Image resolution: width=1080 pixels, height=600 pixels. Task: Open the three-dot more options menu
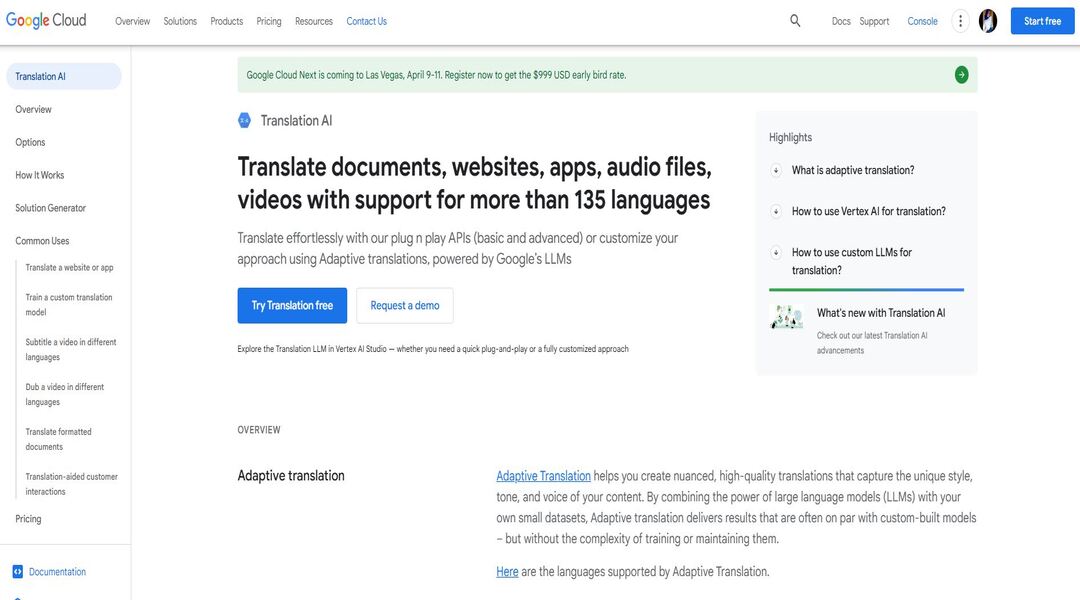pos(960,20)
